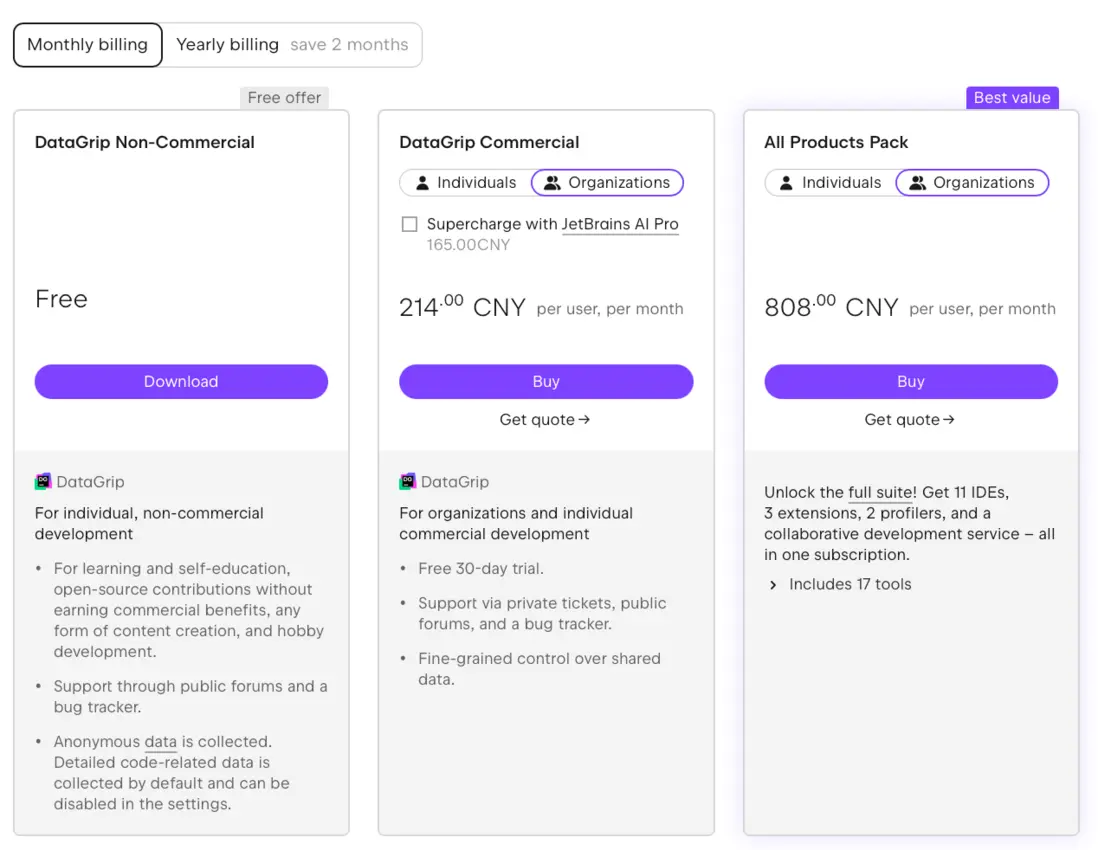Open the JetBrains AI Pro link
This screenshot has height=850, width=1098.
click(620, 224)
